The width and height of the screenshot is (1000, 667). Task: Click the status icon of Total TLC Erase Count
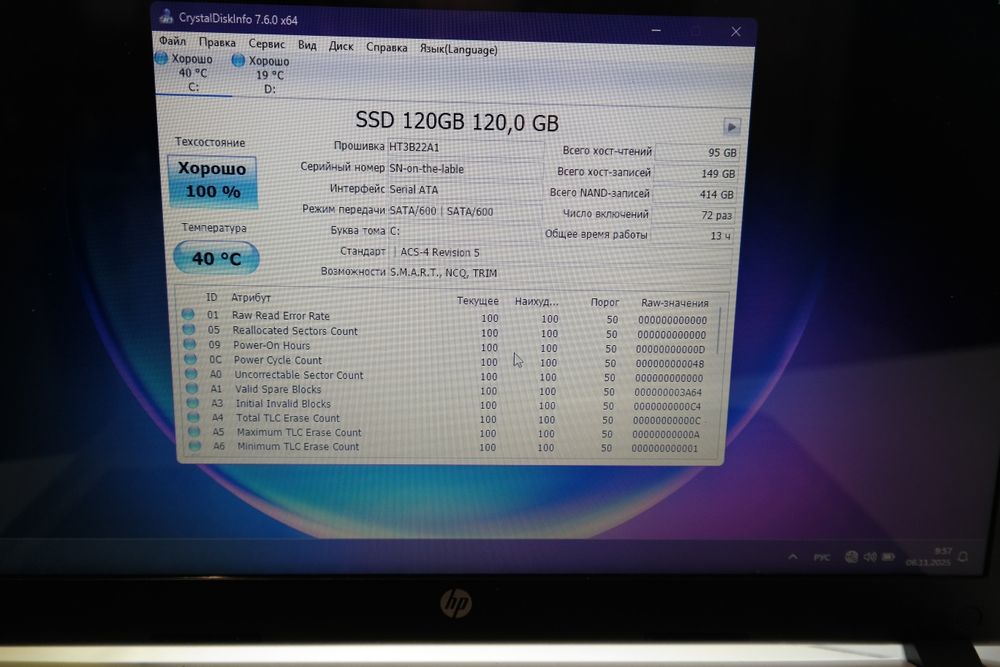click(x=193, y=417)
